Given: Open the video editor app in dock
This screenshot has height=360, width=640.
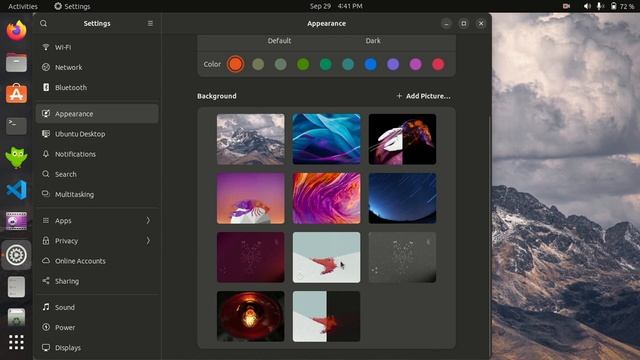Looking at the screenshot, I should coord(16,221).
